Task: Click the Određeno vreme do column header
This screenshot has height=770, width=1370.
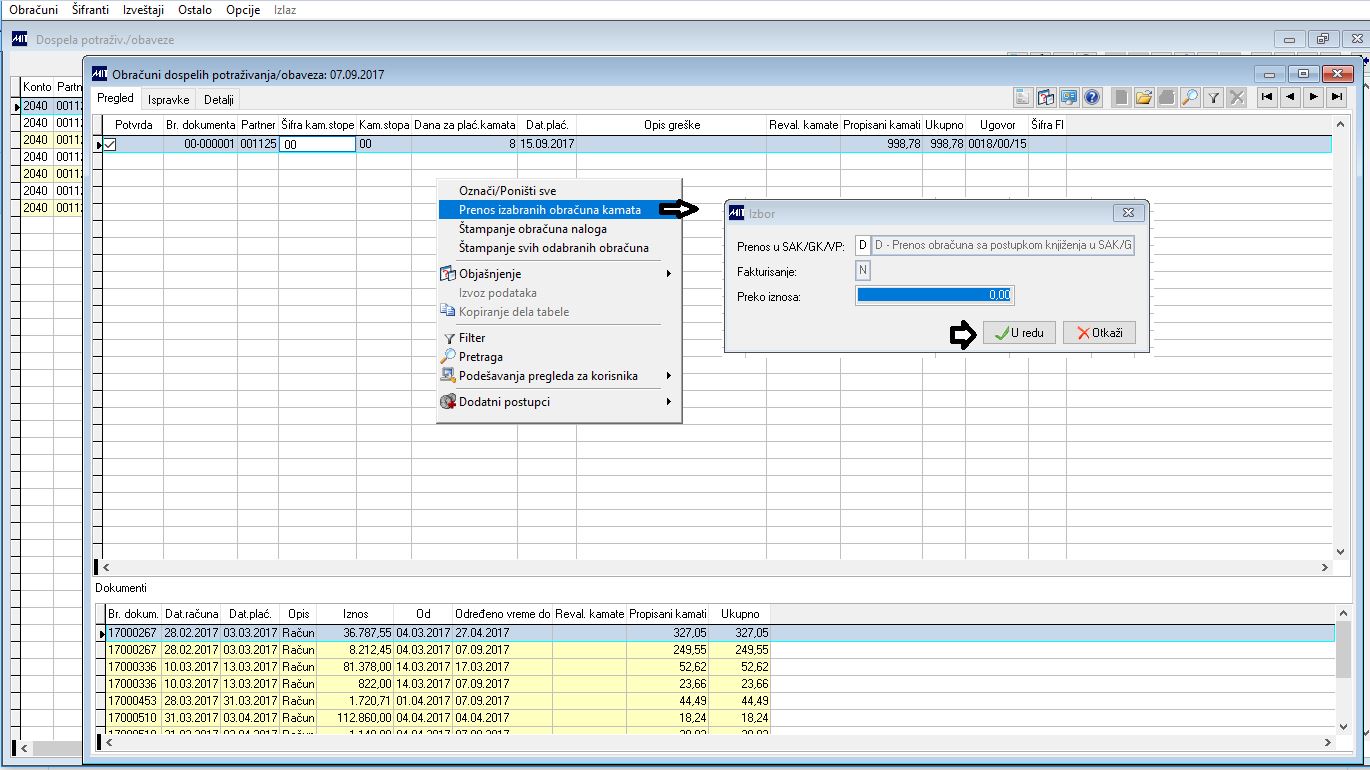Action: click(x=502, y=614)
